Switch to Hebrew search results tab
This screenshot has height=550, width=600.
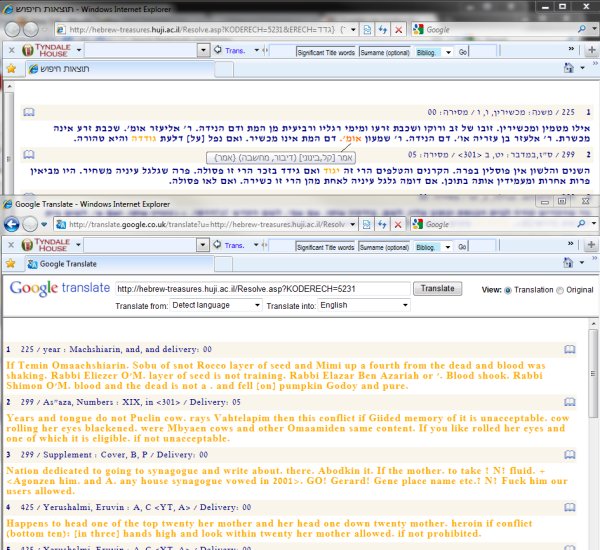coord(120,69)
